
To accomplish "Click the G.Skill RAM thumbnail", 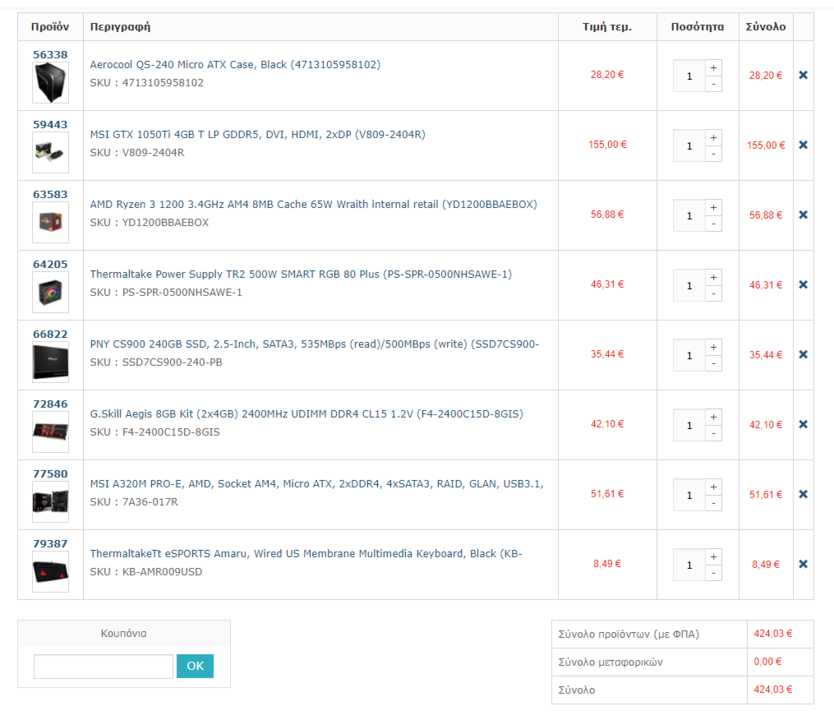I will 51,432.
